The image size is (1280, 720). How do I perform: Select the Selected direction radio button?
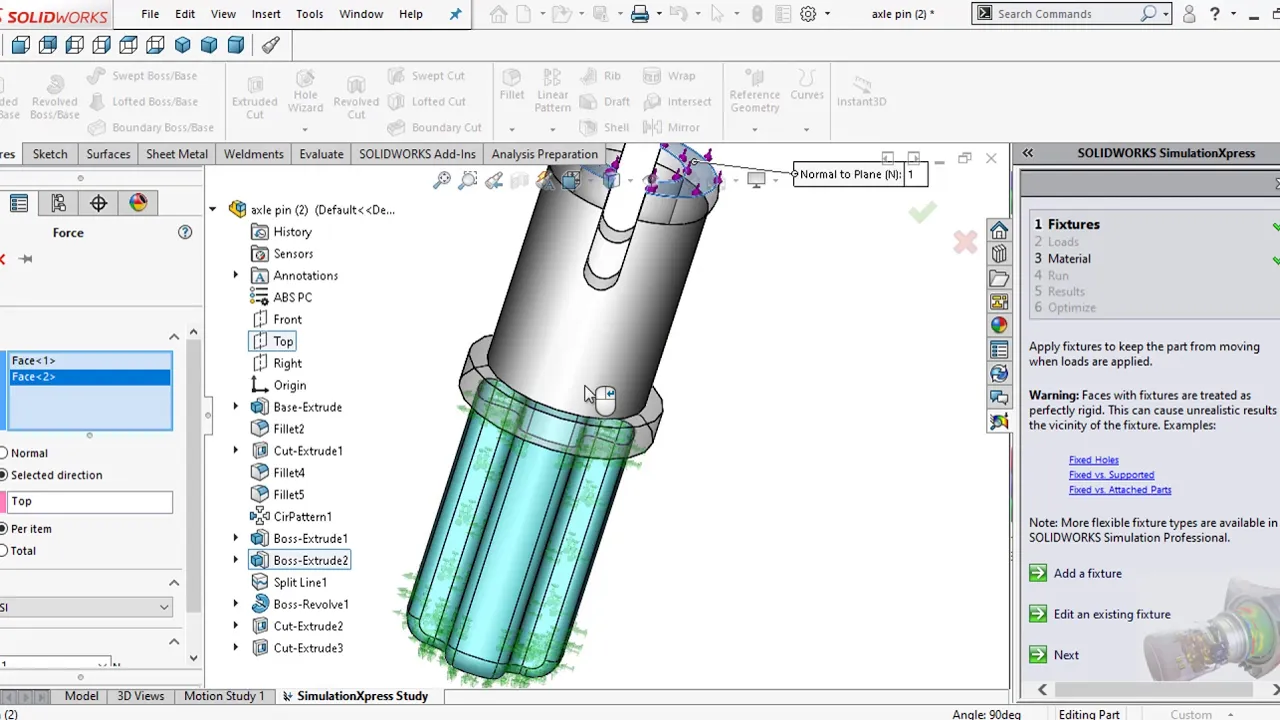click(3, 475)
